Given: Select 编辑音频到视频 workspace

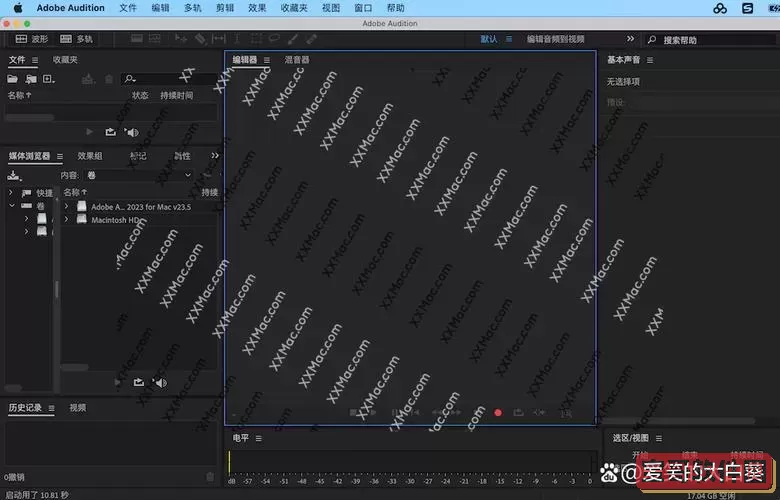Looking at the screenshot, I should pyautogui.click(x=556, y=39).
